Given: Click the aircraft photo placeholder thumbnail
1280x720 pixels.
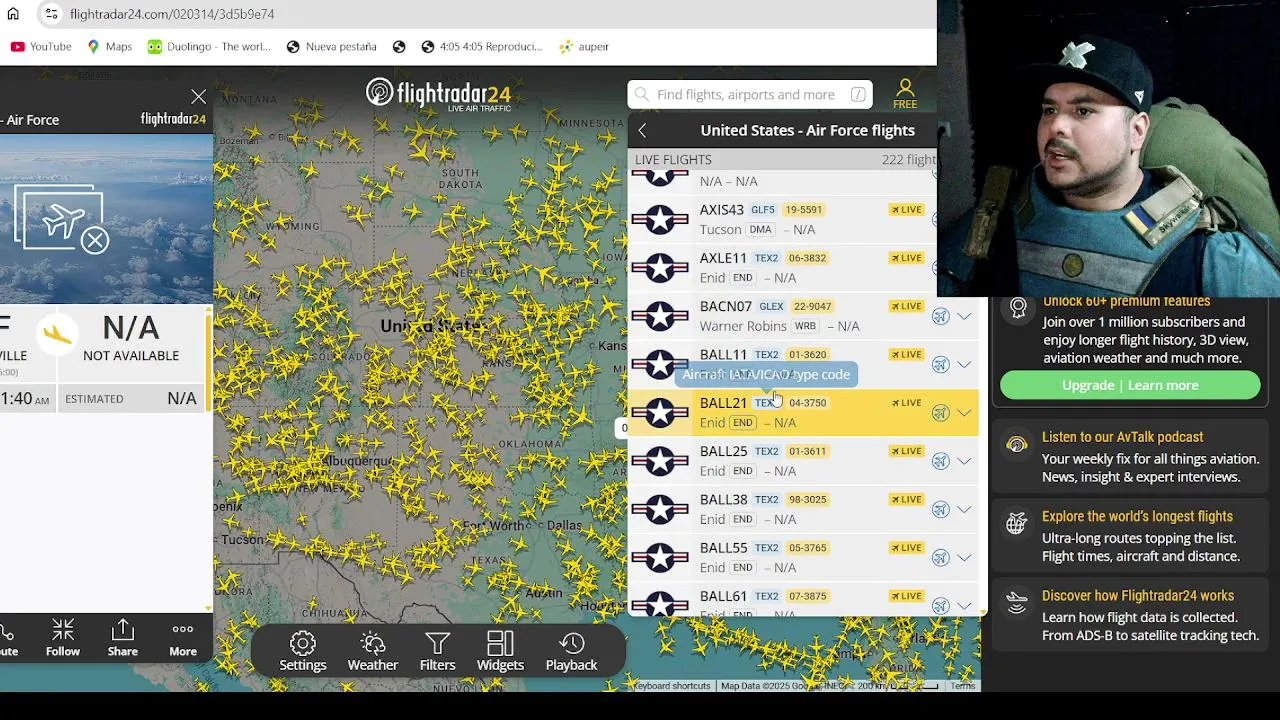Looking at the screenshot, I should (x=62, y=219).
